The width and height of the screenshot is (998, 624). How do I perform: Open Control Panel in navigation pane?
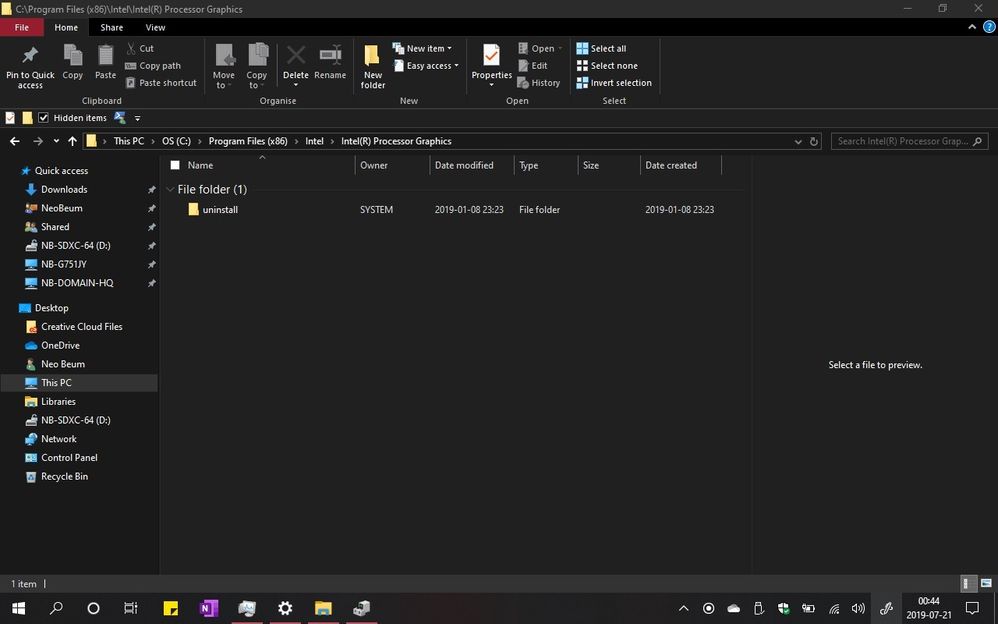pyautogui.click(x=69, y=458)
